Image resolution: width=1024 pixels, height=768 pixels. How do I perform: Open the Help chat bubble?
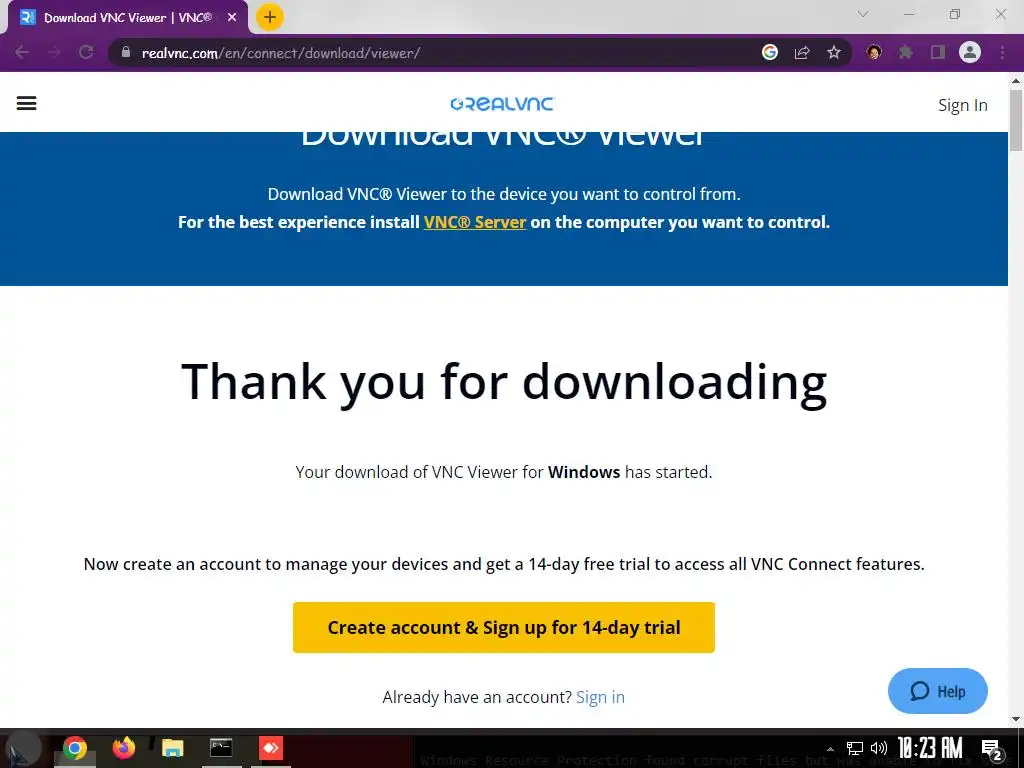(938, 691)
